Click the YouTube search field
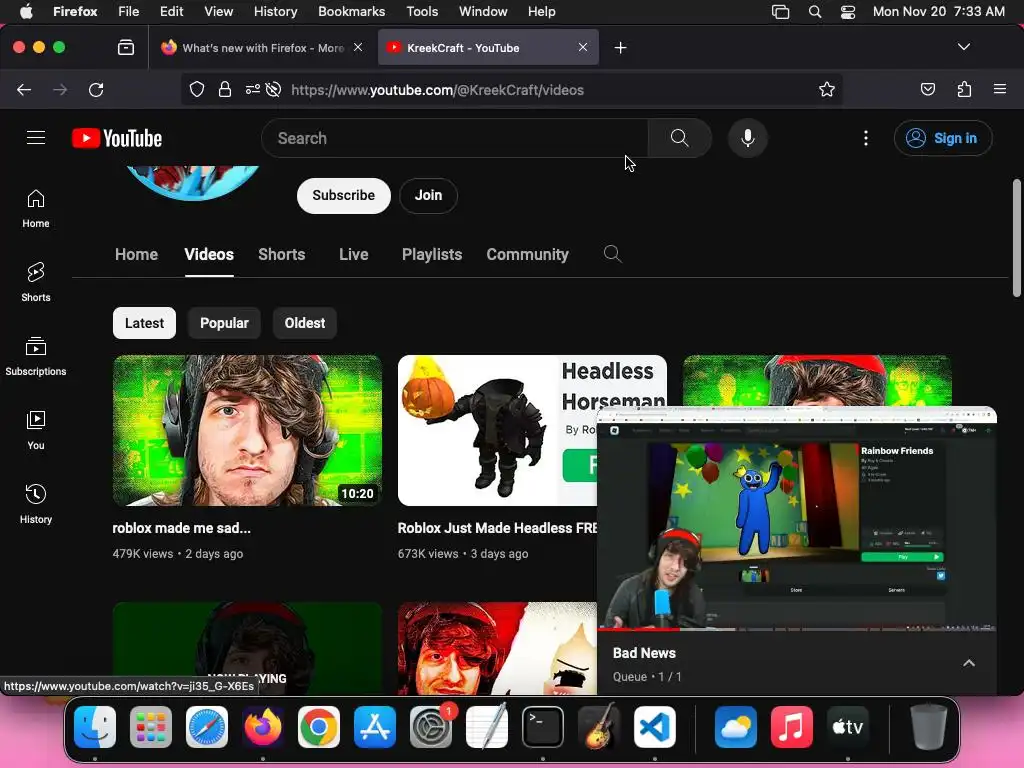This screenshot has width=1024, height=768. (x=455, y=138)
